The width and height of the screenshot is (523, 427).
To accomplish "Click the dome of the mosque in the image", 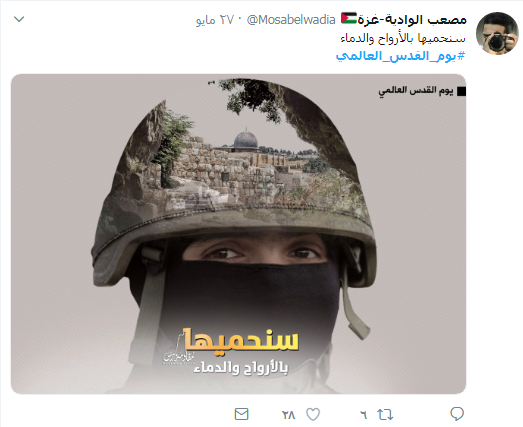I will pos(245,139).
